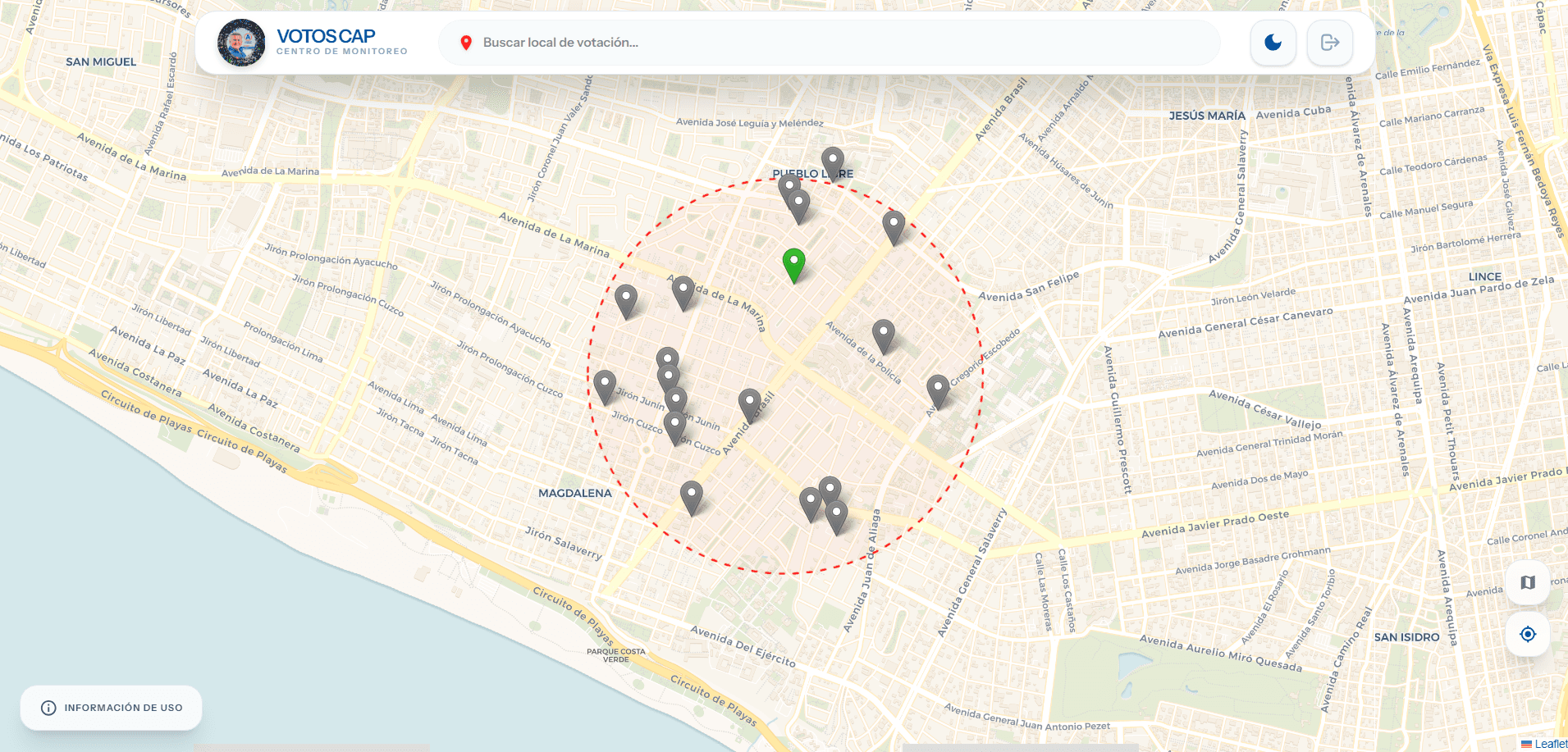Focus the Buscar local de votación search field

tap(830, 43)
